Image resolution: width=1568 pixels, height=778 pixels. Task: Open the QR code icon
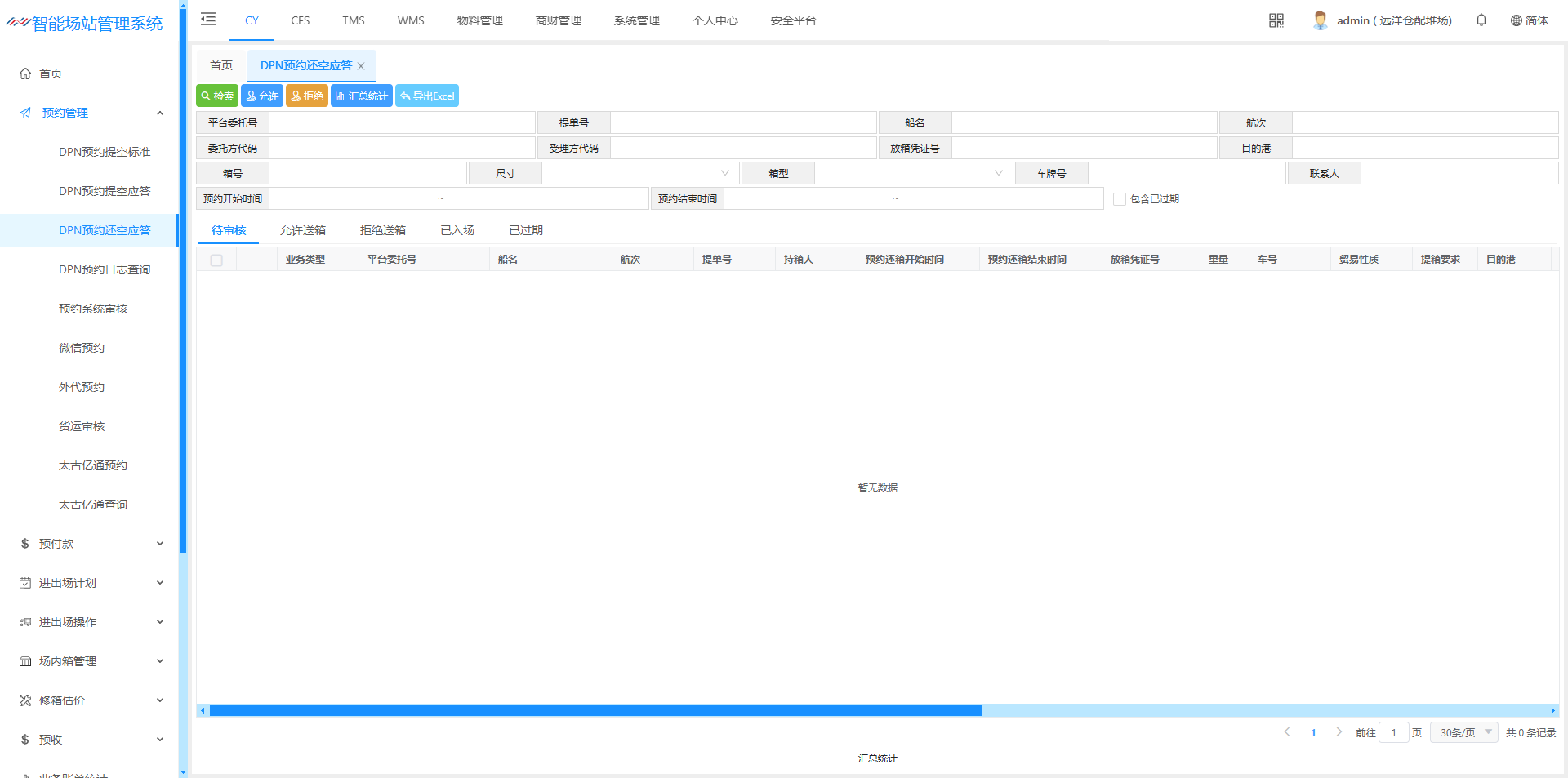[x=1276, y=20]
